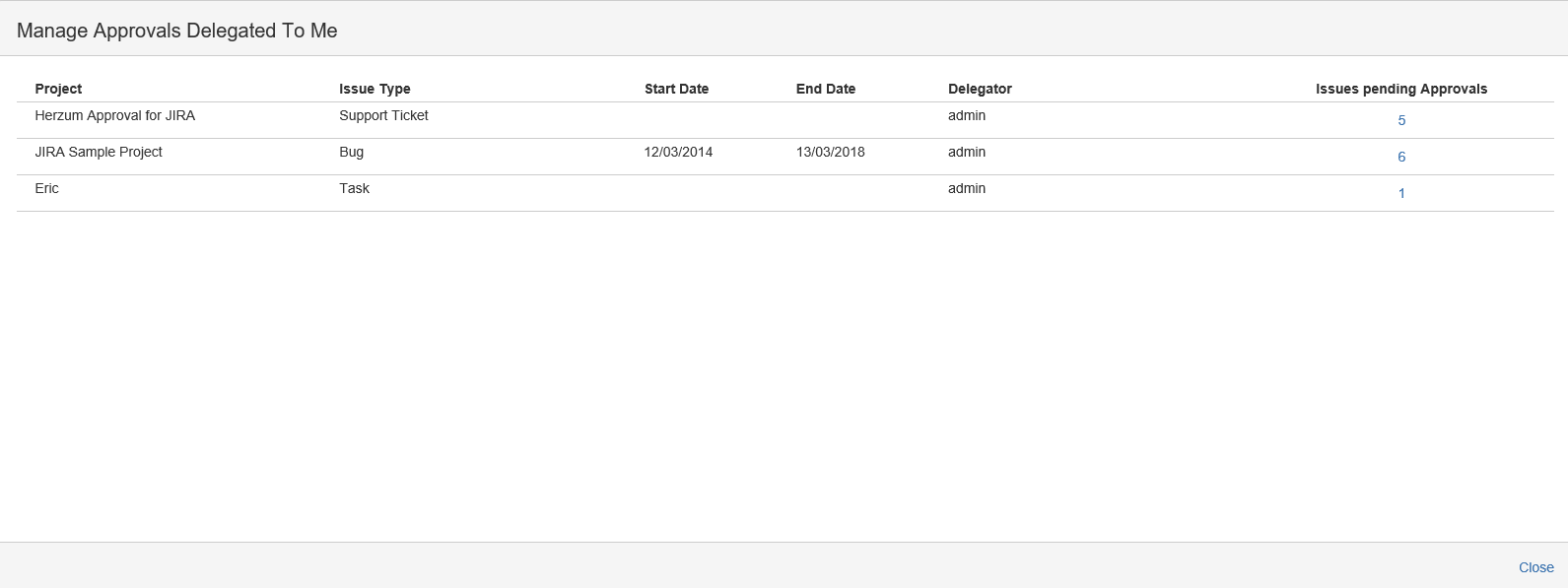
Task: Click the 12/03/2014 start date
Action: (678, 152)
